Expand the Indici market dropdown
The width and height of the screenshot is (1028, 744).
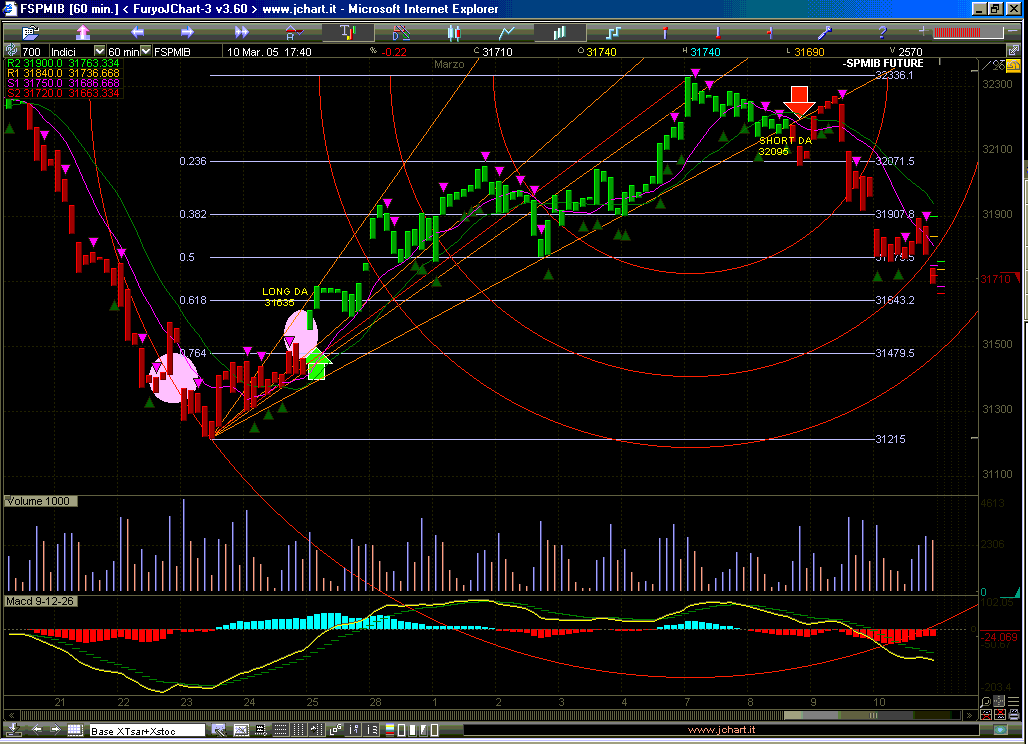pos(99,51)
